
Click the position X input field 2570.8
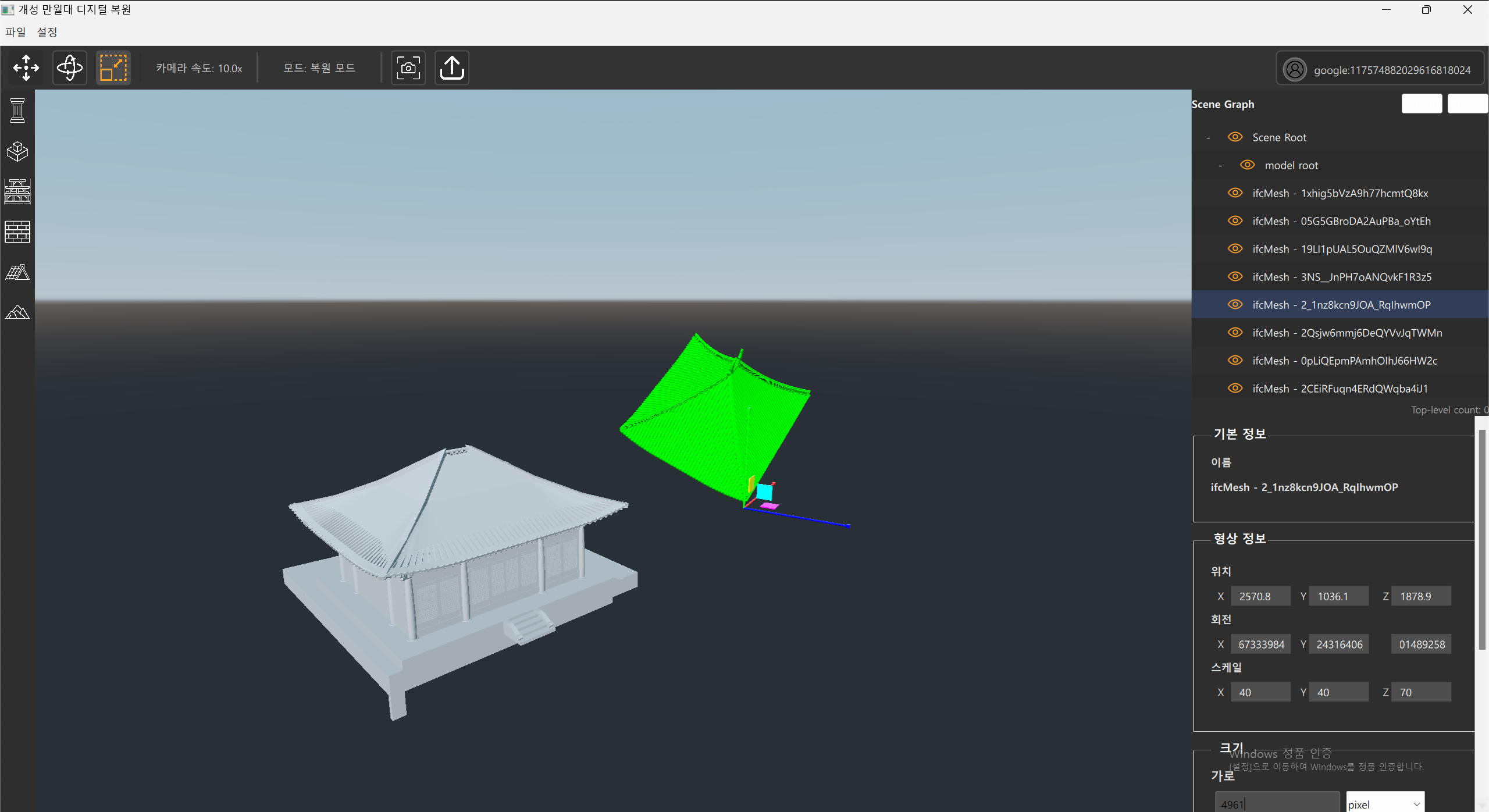pos(1260,596)
